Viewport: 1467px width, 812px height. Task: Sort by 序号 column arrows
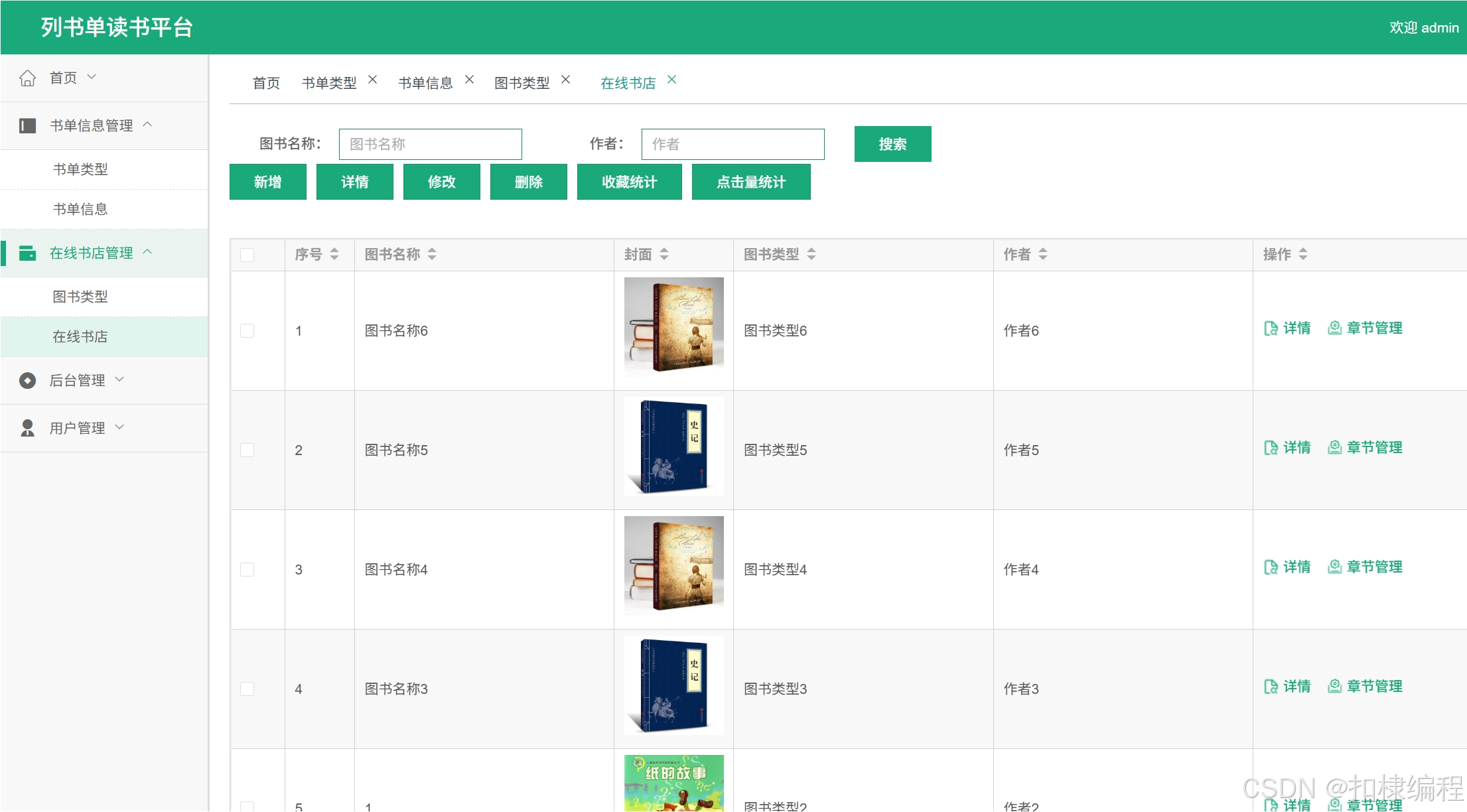pos(334,254)
